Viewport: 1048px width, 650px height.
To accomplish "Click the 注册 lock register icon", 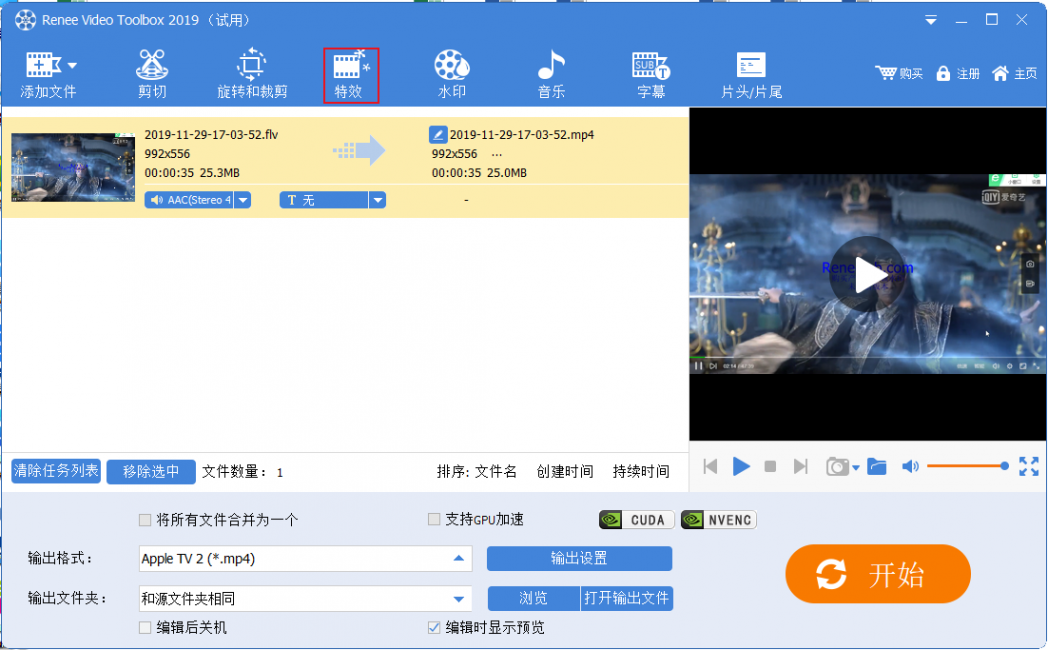I will tap(943, 73).
